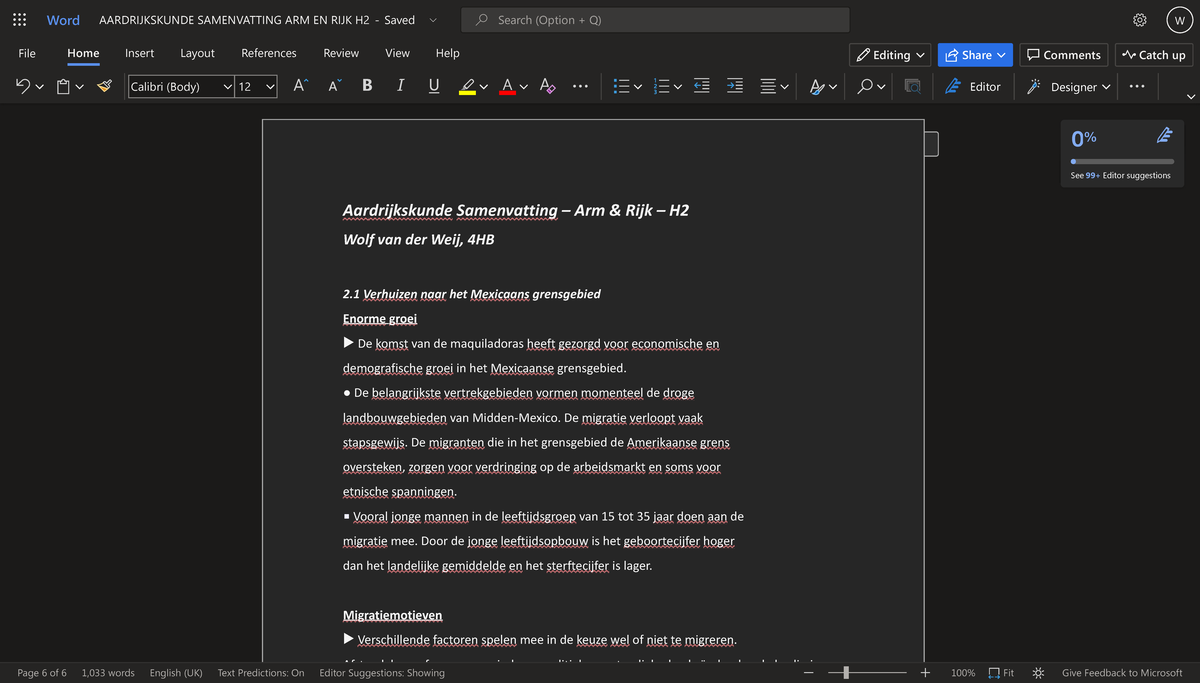Image resolution: width=1200 pixels, height=683 pixels.
Task: Toggle Editor Suggestions: Showing status
Action: 382,673
